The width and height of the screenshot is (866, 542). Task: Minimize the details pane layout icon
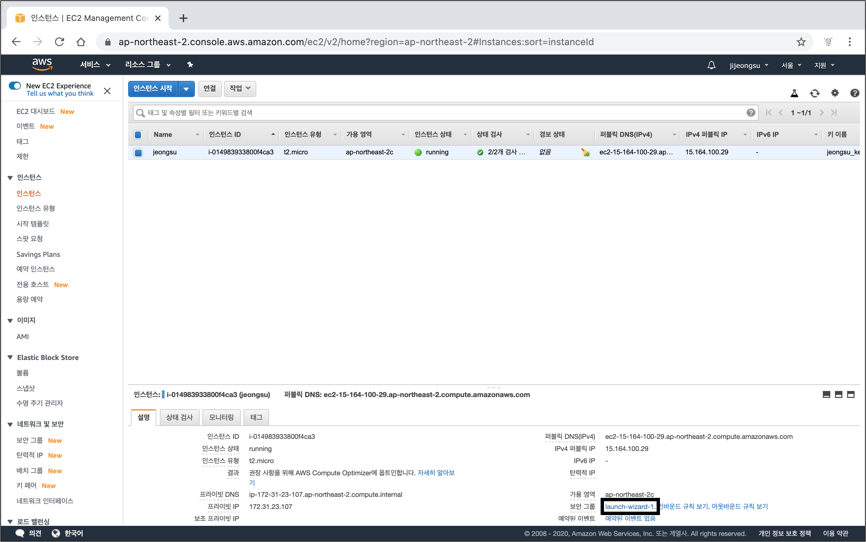(x=826, y=394)
